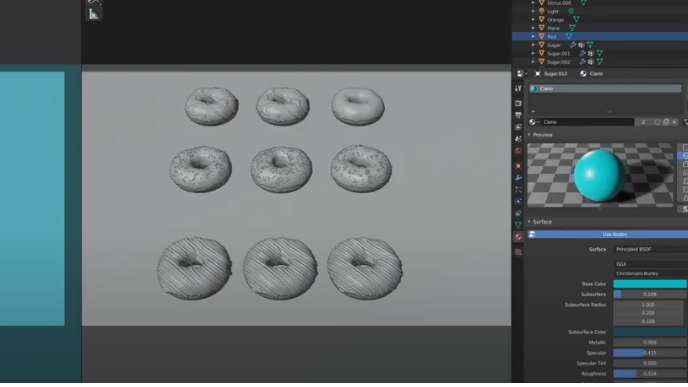The height and width of the screenshot is (387, 688).
Task: Click the particle icon on the Sugar row
Action: (581, 45)
